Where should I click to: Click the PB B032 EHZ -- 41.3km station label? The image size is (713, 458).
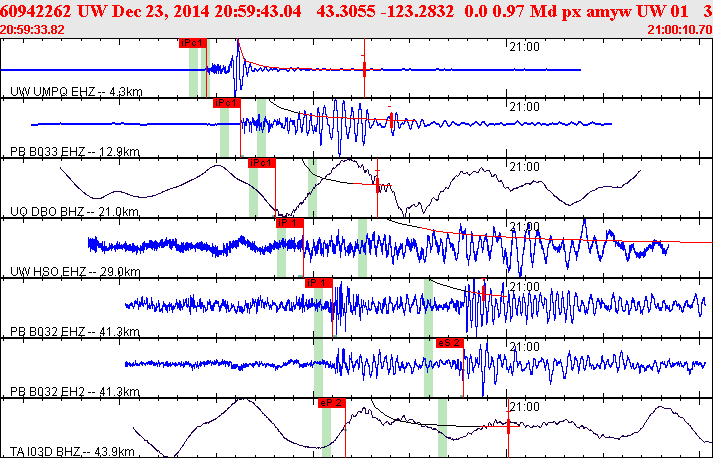75,332
